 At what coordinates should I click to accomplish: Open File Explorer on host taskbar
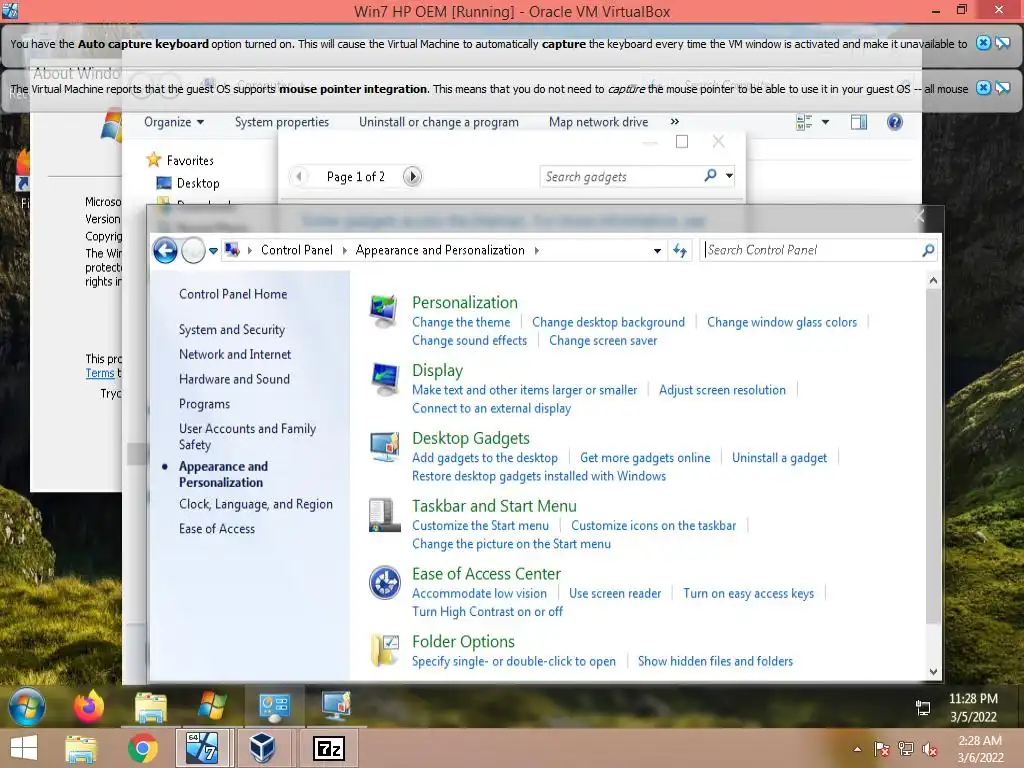[81, 748]
